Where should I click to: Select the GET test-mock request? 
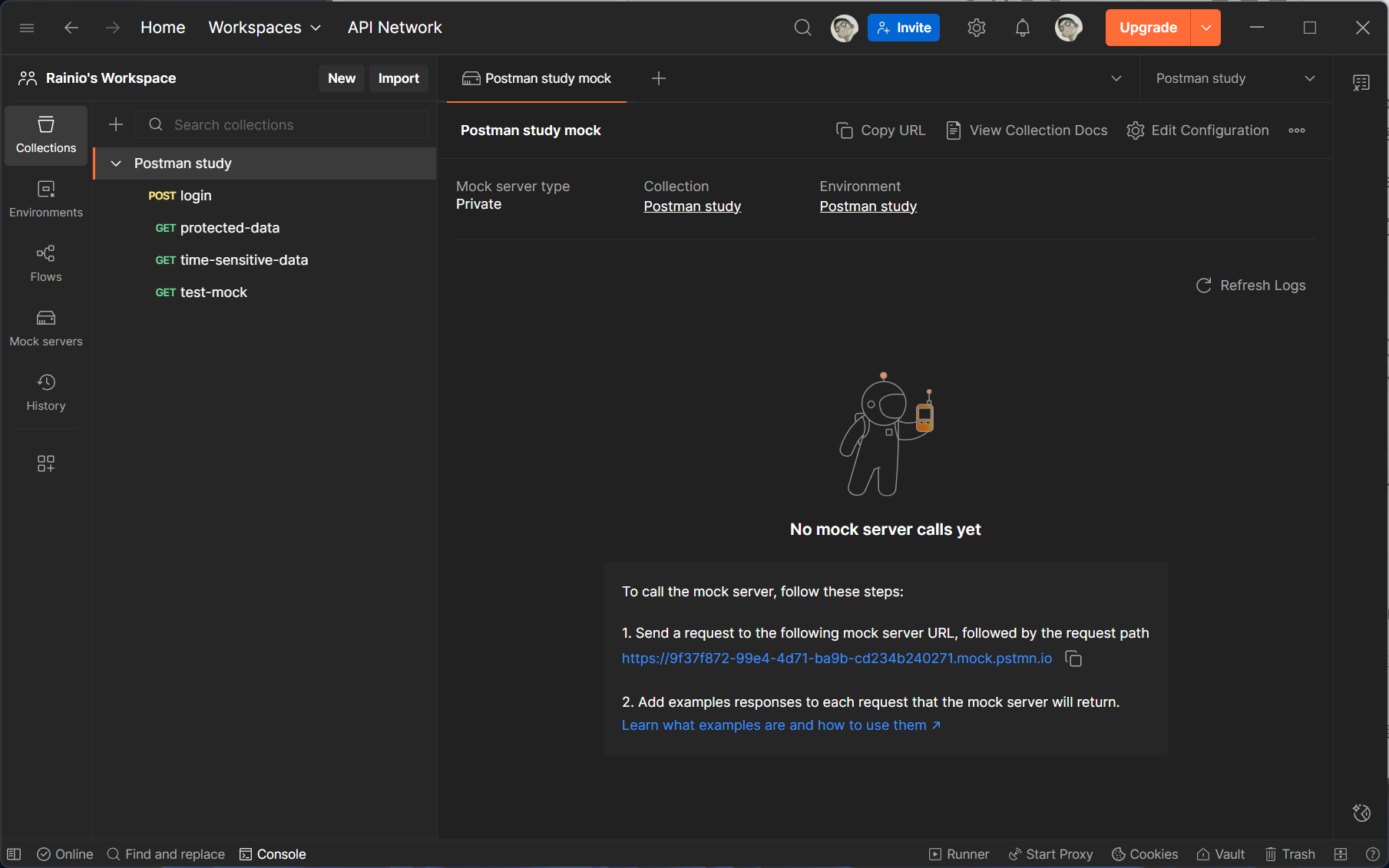[x=265, y=292]
